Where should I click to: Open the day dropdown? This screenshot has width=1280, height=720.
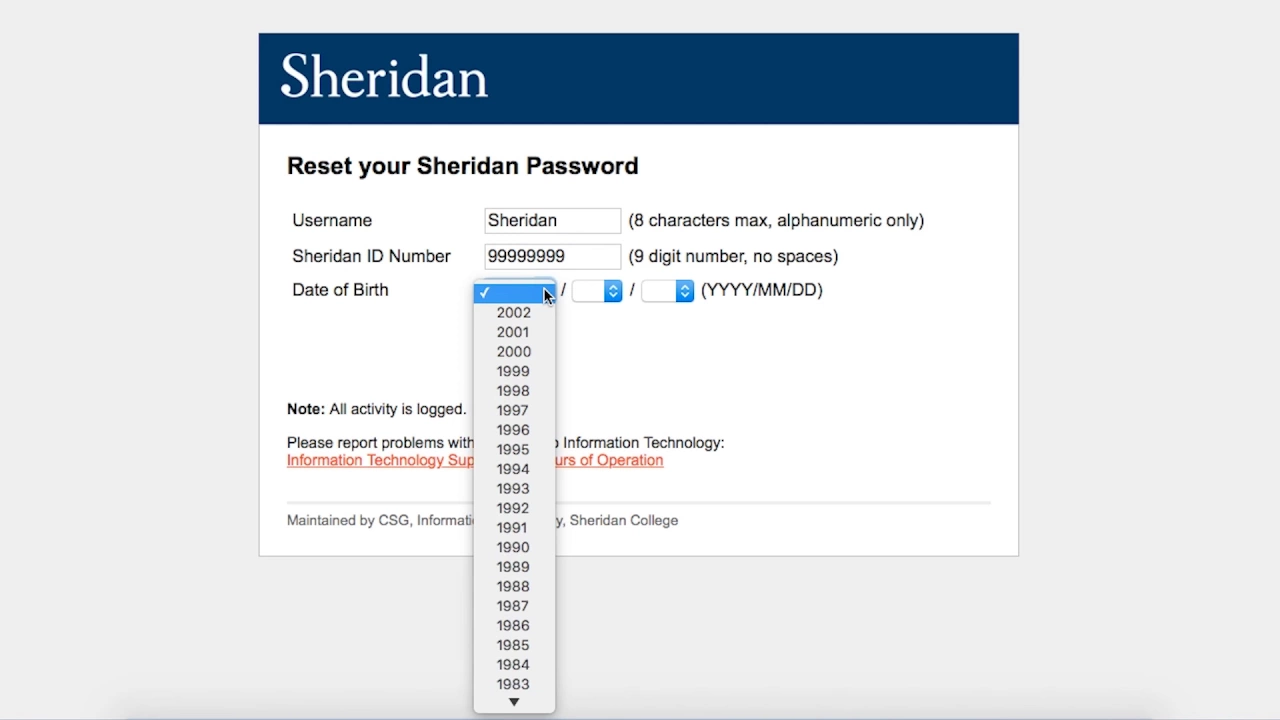pos(668,290)
